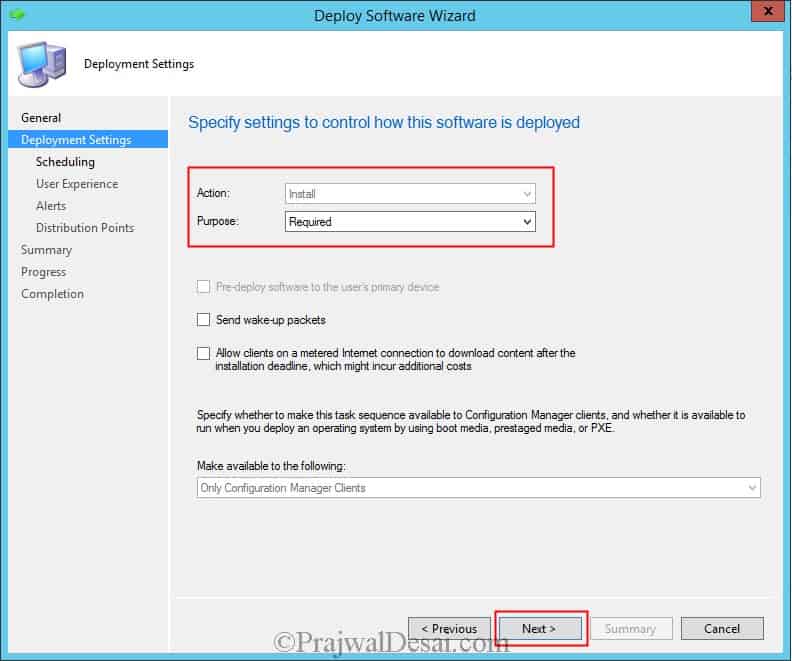Proceed with the Next button
Screen dimensions: 792x661
pyautogui.click(x=540, y=629)
